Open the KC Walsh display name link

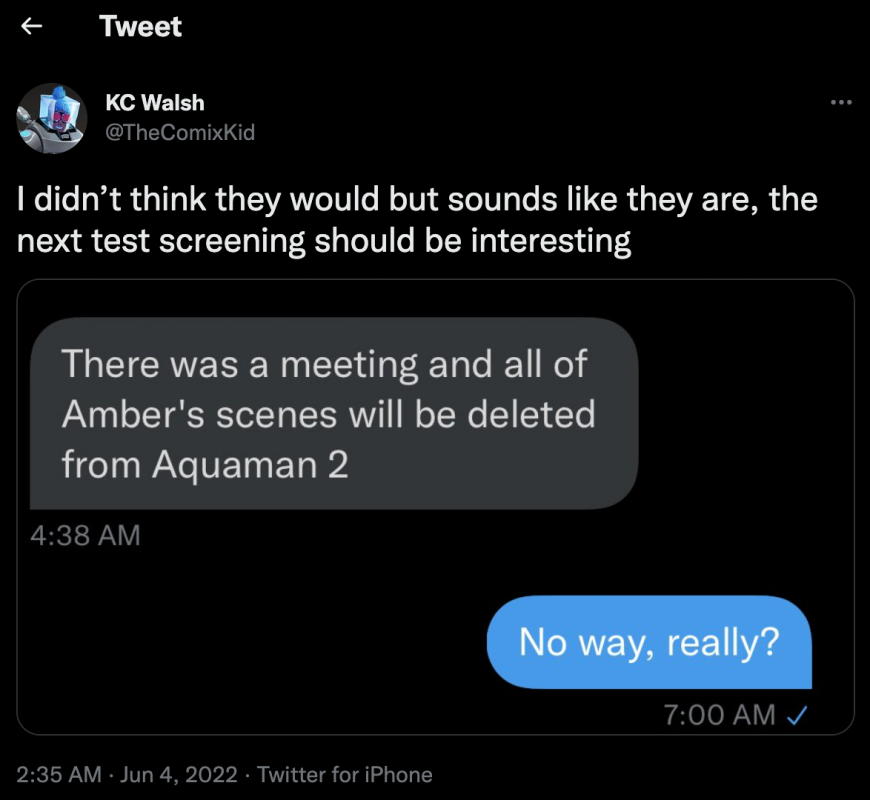[x=155, y=104]
